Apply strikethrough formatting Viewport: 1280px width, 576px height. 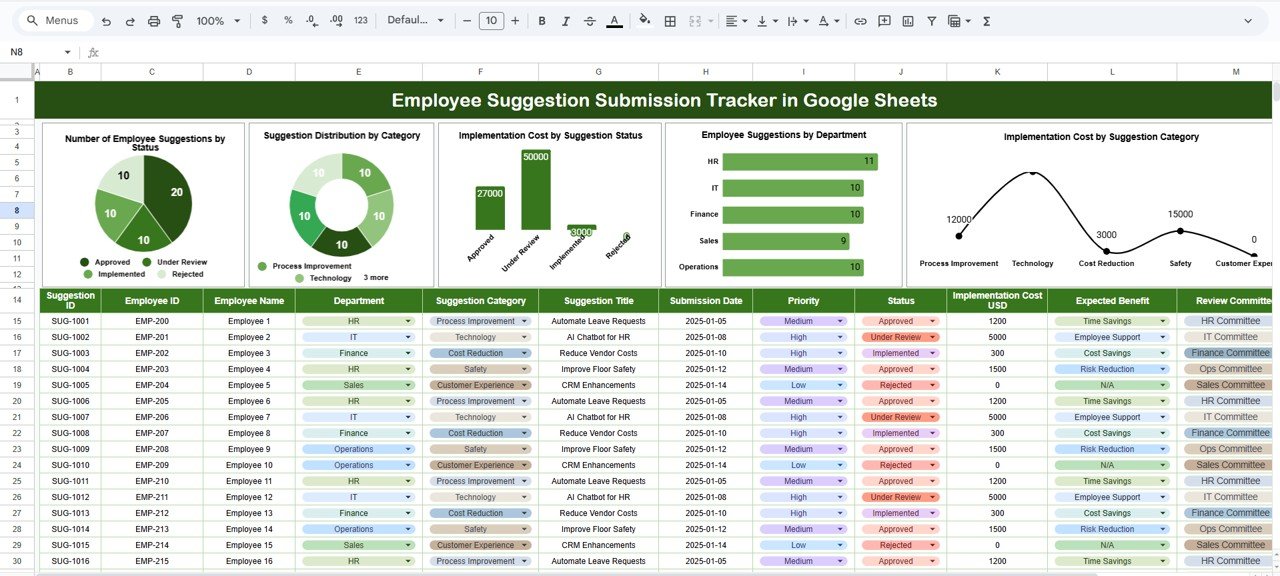[x=589, y=20]
